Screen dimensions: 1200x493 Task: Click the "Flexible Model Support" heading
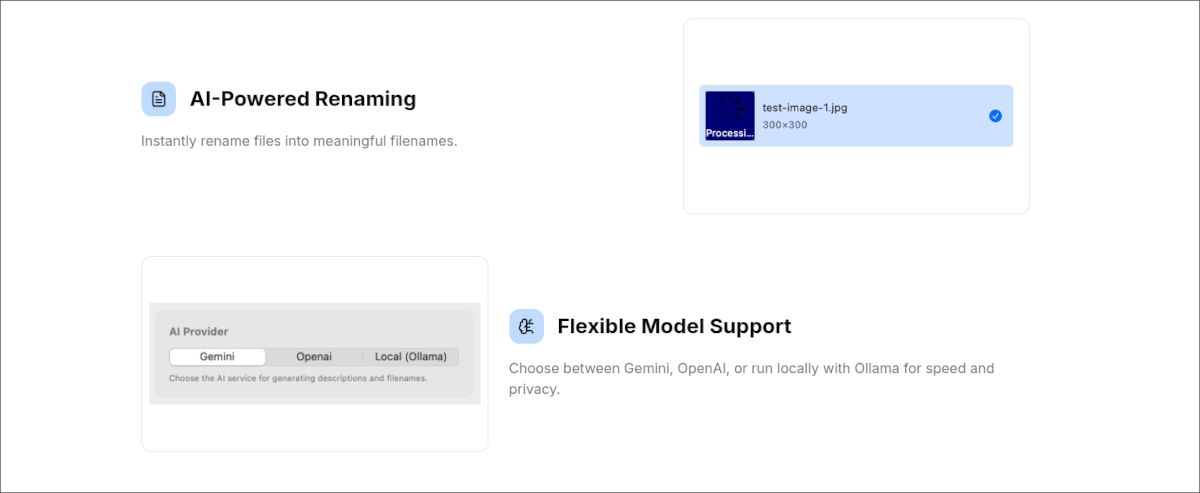[674, 326]
